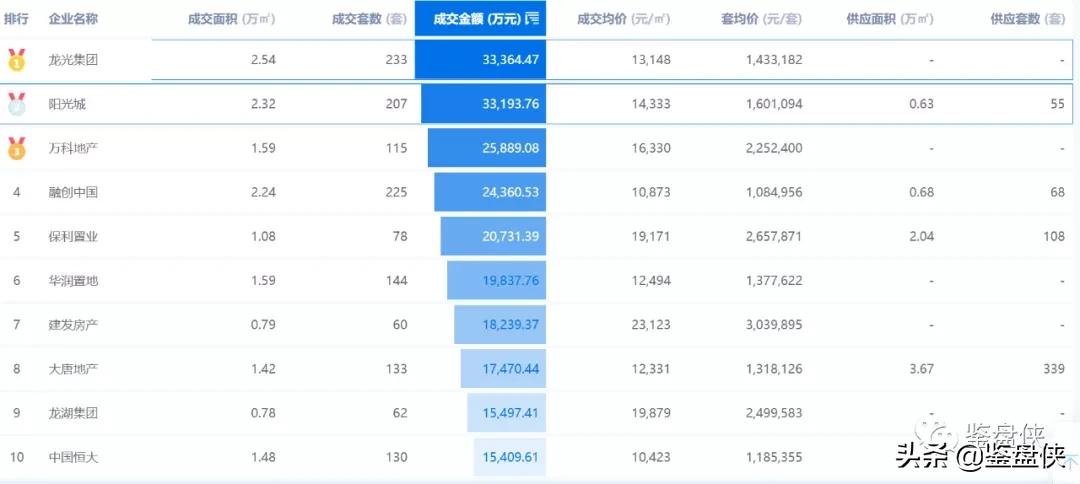Click the bronze medal icon for 万科地产
Viewport: 1080px width, 484px height.
17,148
